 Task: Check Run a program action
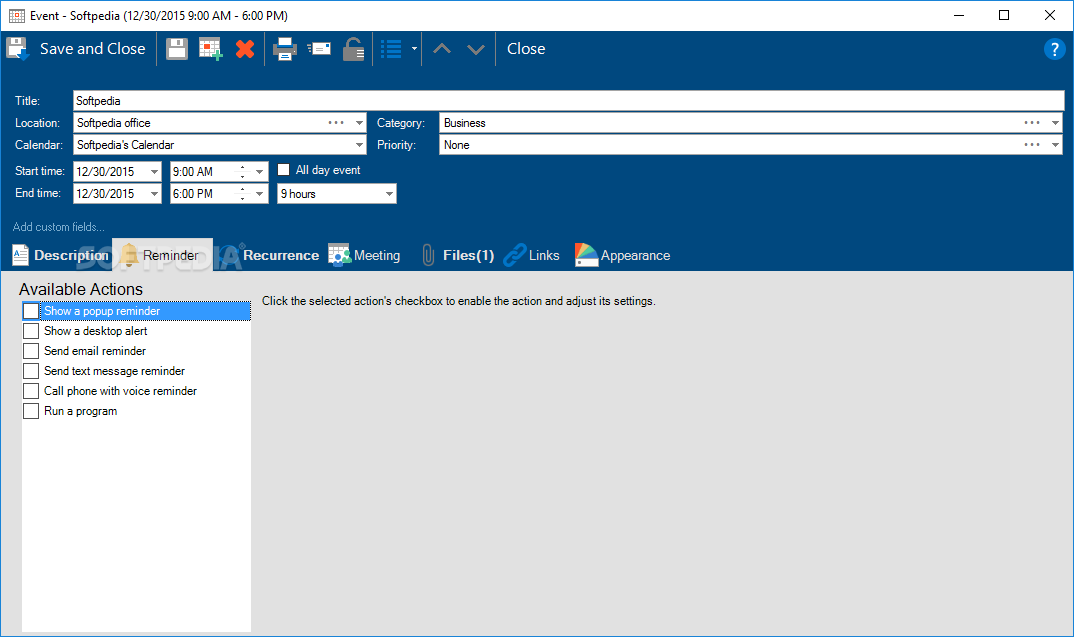click(x=31, y=411)
